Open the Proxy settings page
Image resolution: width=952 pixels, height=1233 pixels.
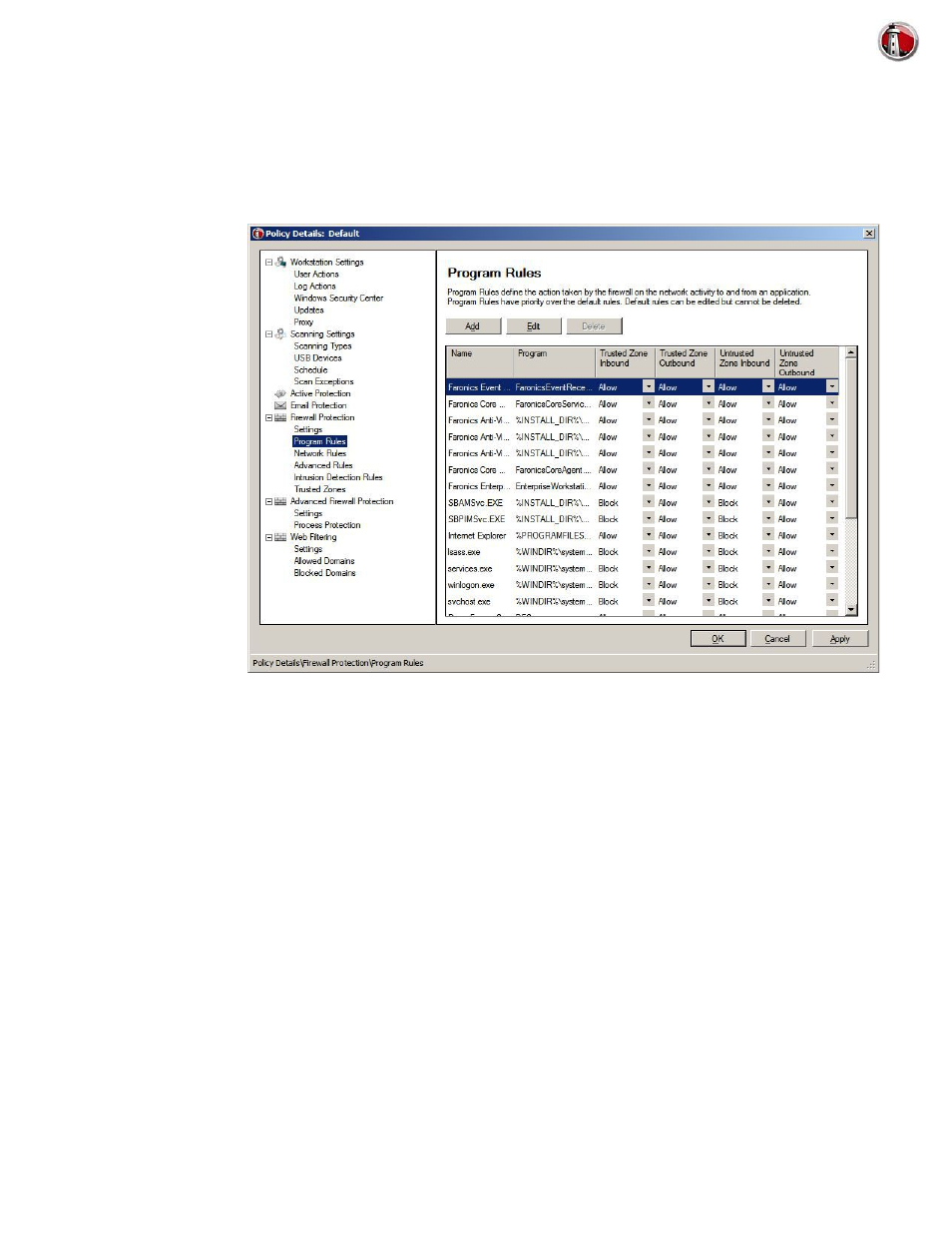tap(303, 322)
